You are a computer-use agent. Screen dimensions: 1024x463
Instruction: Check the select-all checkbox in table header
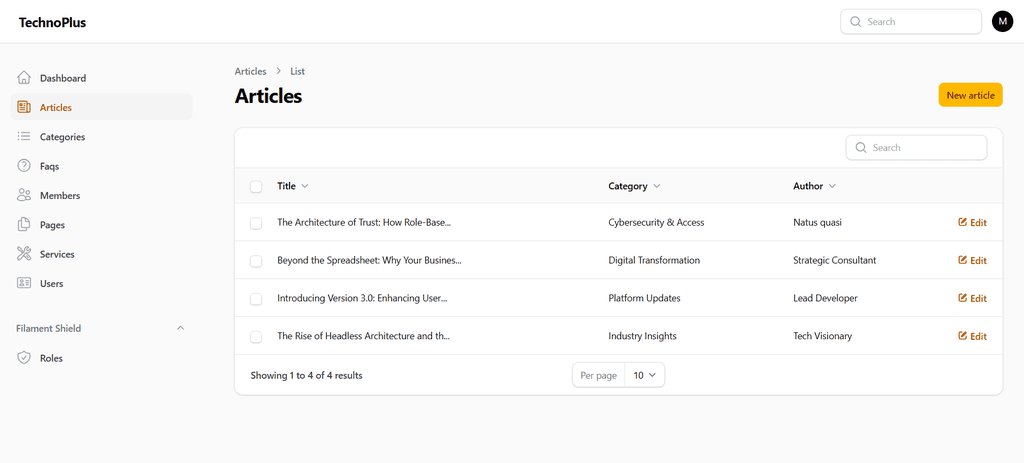pyautogui.click(x=256, y=187)
